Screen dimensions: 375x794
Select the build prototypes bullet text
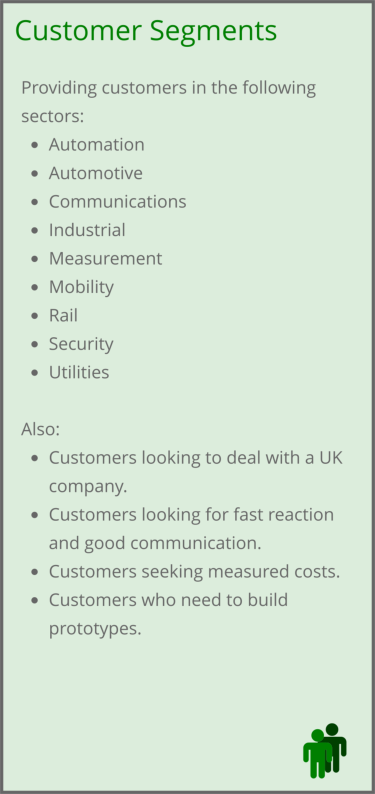[x=169, y=614]
